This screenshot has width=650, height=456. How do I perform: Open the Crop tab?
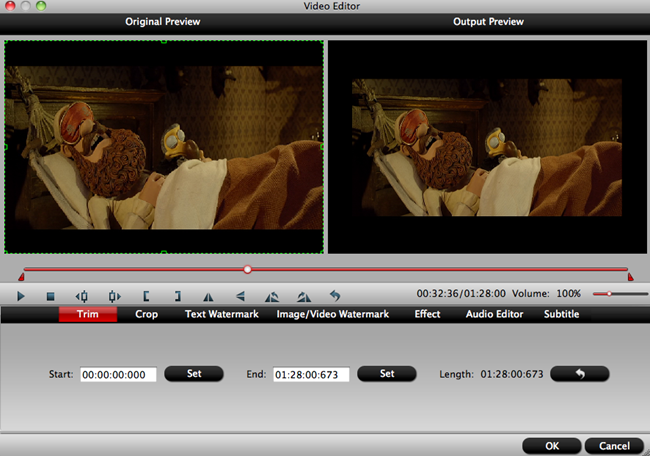coord(146,314)
